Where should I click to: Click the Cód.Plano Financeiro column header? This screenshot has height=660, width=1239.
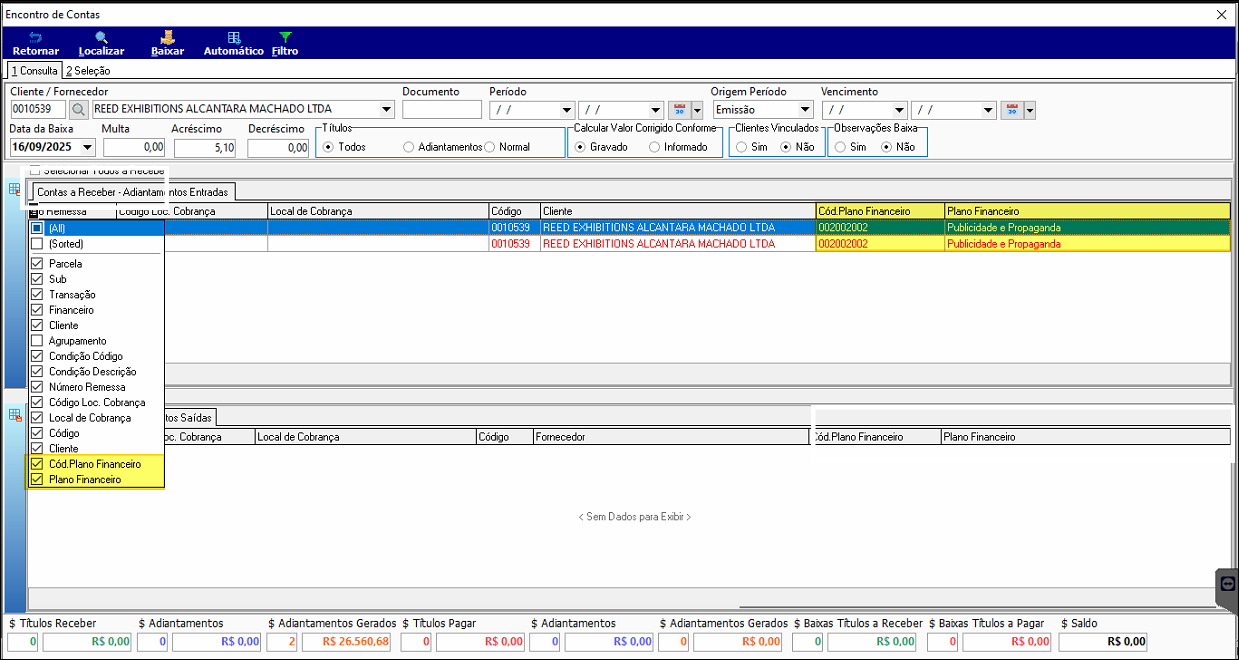pos(879,211)
